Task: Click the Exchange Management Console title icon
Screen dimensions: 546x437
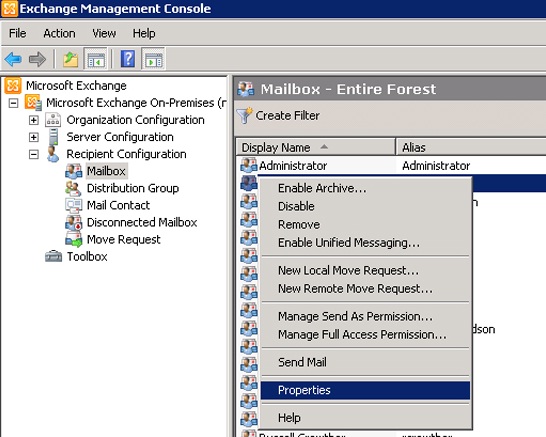Action: [9, 8]
